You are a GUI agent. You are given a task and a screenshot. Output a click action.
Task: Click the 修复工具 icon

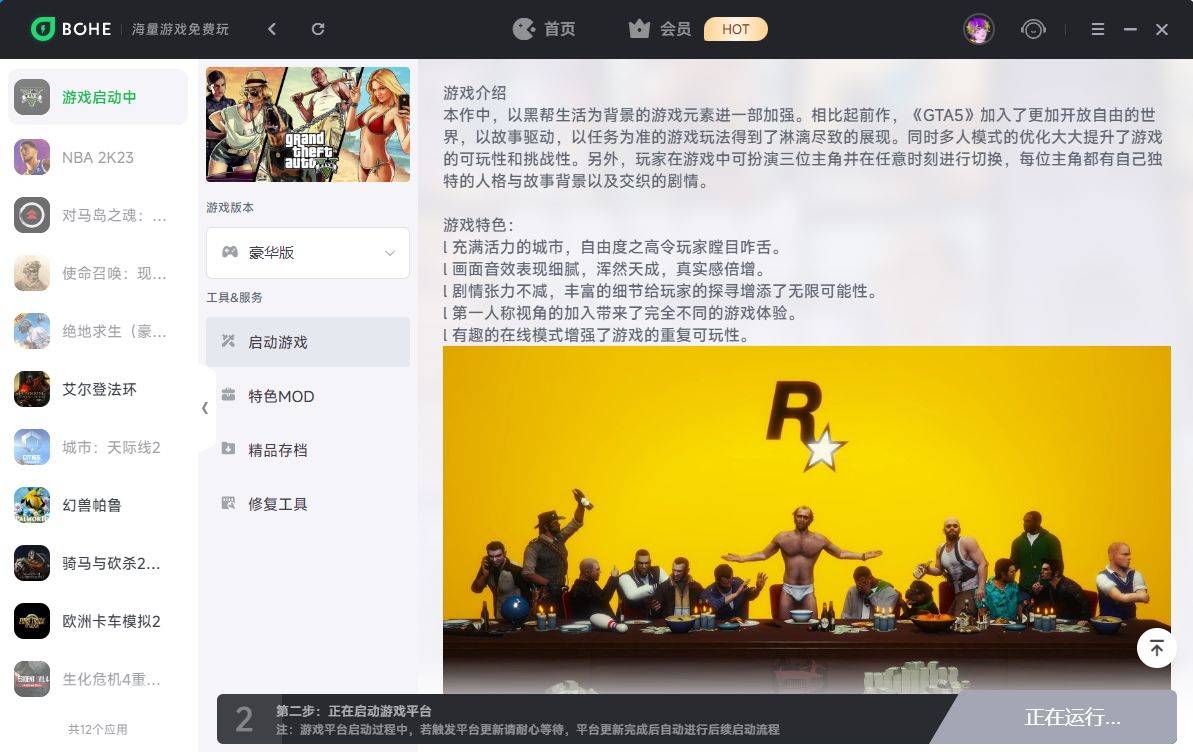(x=228, y=502)
